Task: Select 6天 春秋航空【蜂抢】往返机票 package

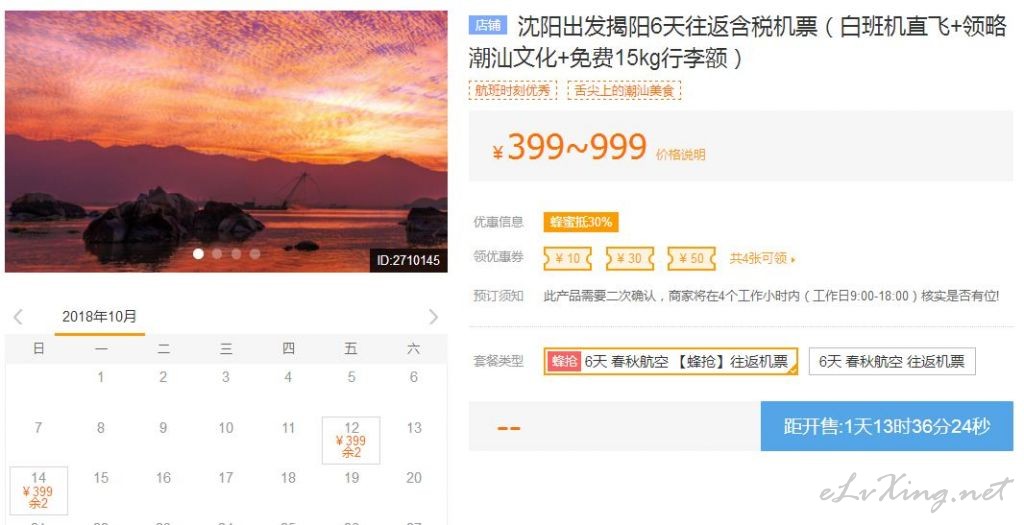Action: (671, 361)
